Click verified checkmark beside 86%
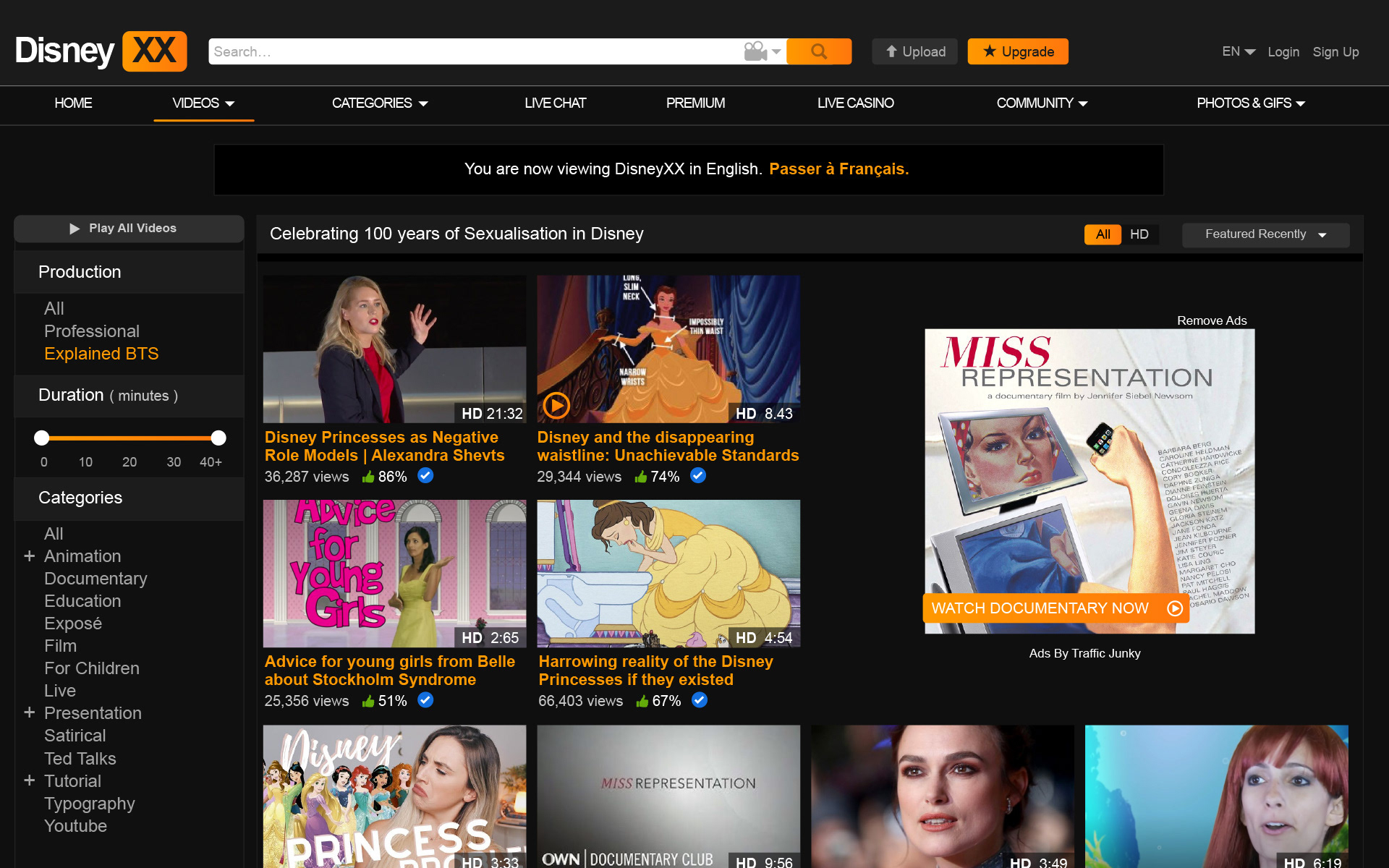 [425, 475]
